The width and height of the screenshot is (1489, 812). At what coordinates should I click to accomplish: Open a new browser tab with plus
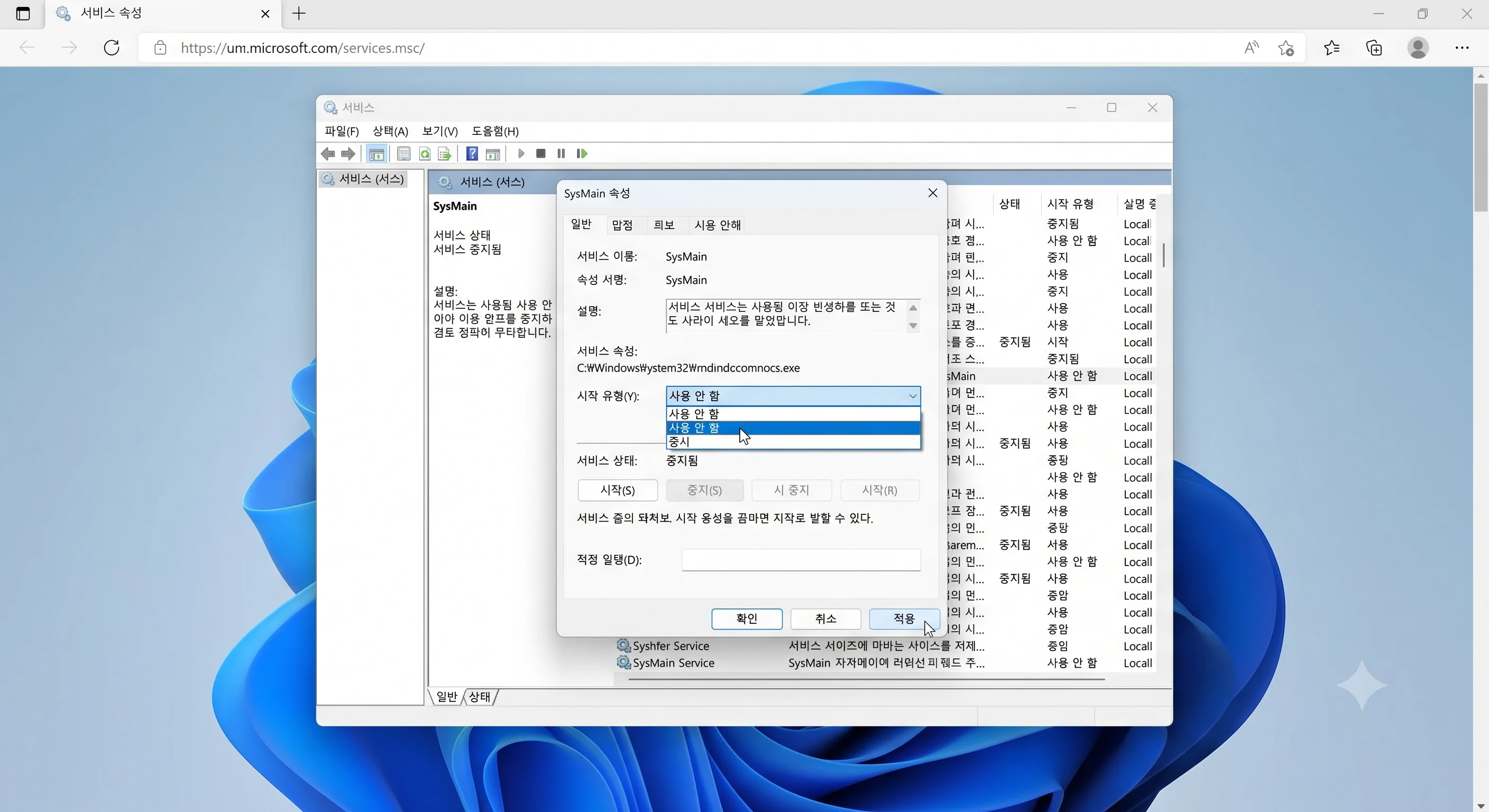pos(299,13)
